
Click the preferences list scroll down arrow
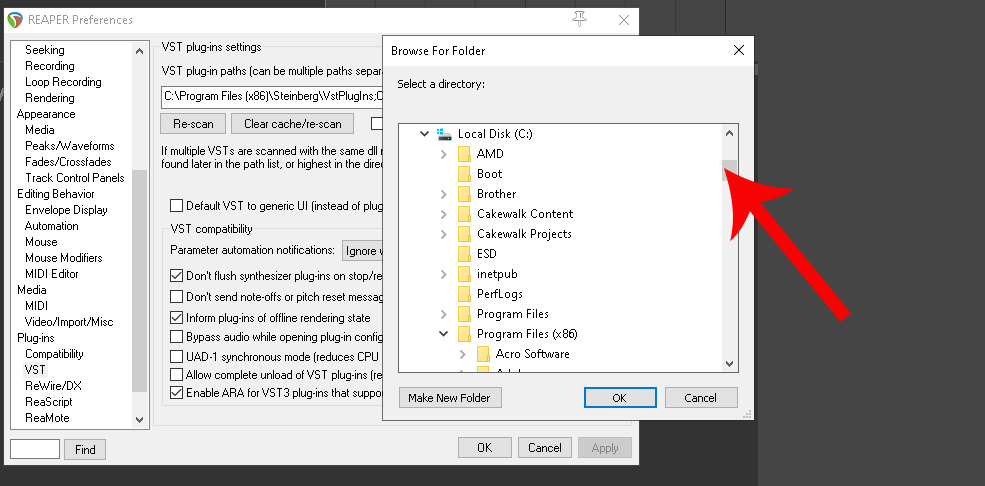click(x=139, y=419)
